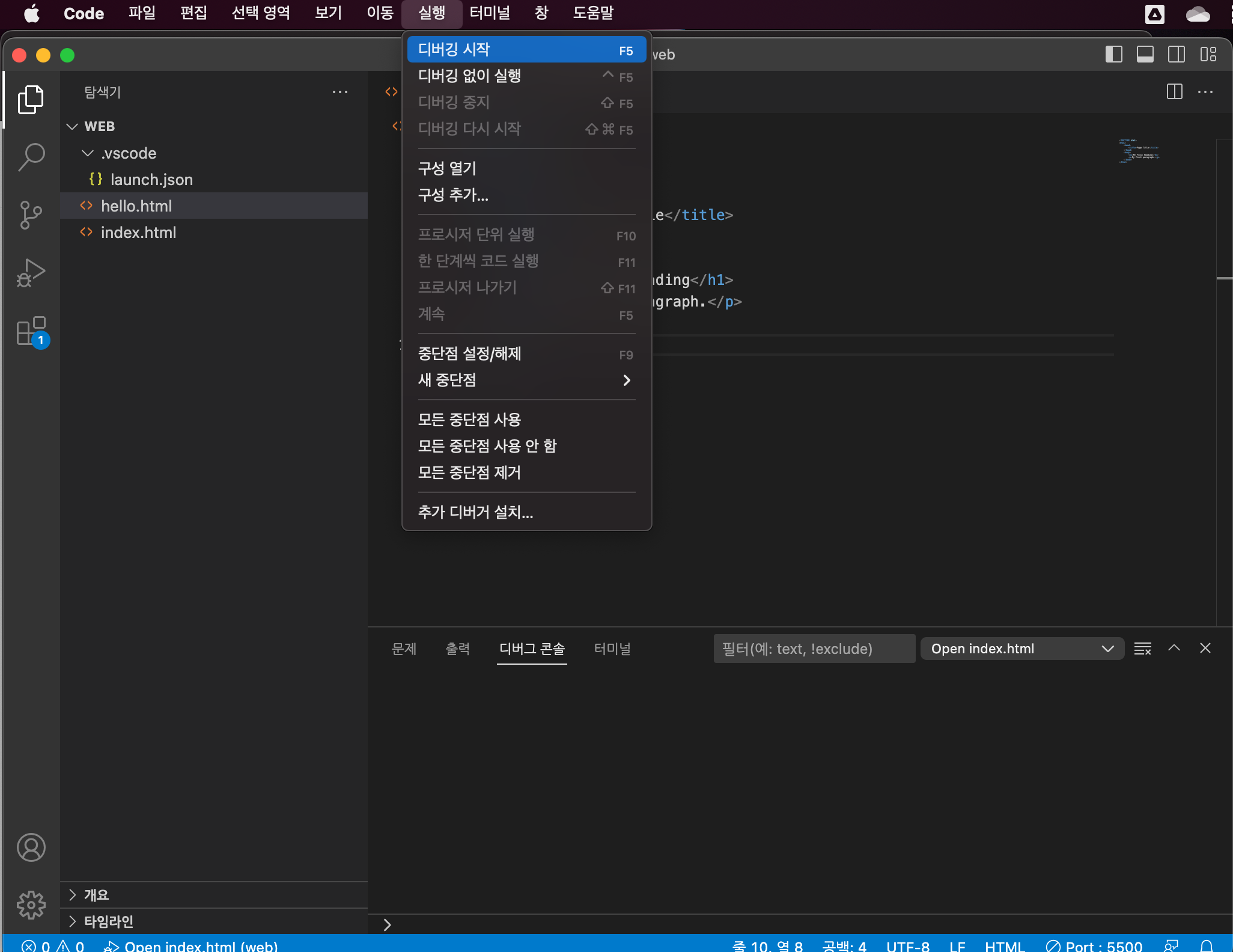Viewport: 1233px width, 952px height.
Task: Split the editor right icon
Action: tap(1174, 92)
